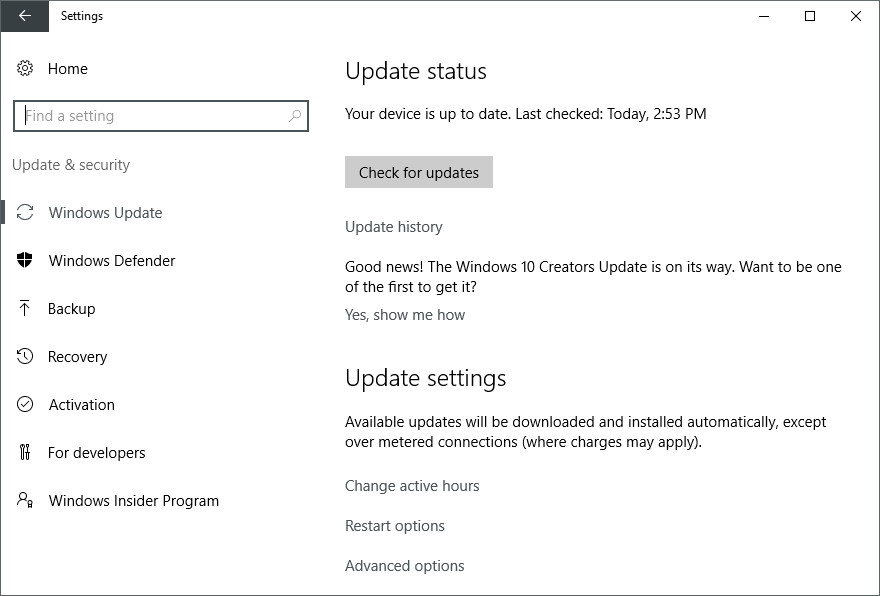This screenshot has height=596, width=880.
Task: Open the Restart options link
Action: pyautogui.click(x=395, y=526)
